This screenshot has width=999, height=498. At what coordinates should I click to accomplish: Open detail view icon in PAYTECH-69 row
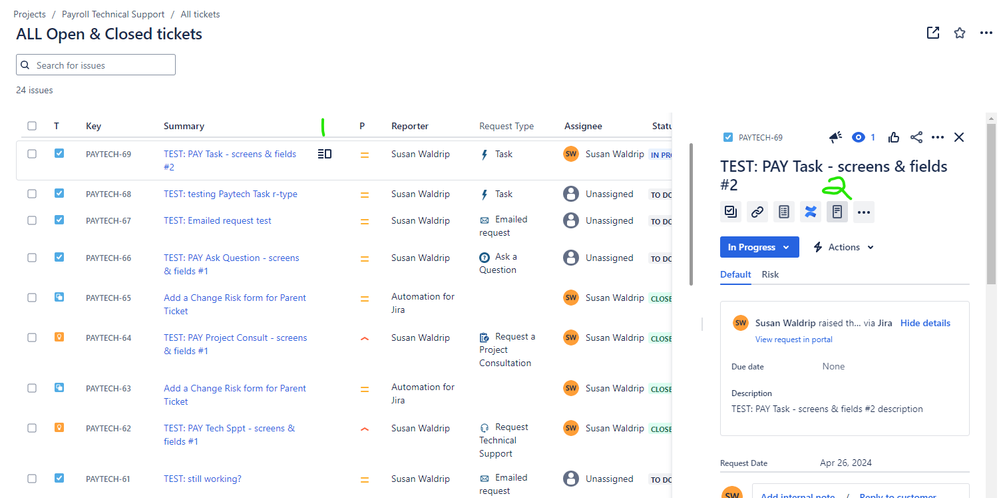pos(324,153)
